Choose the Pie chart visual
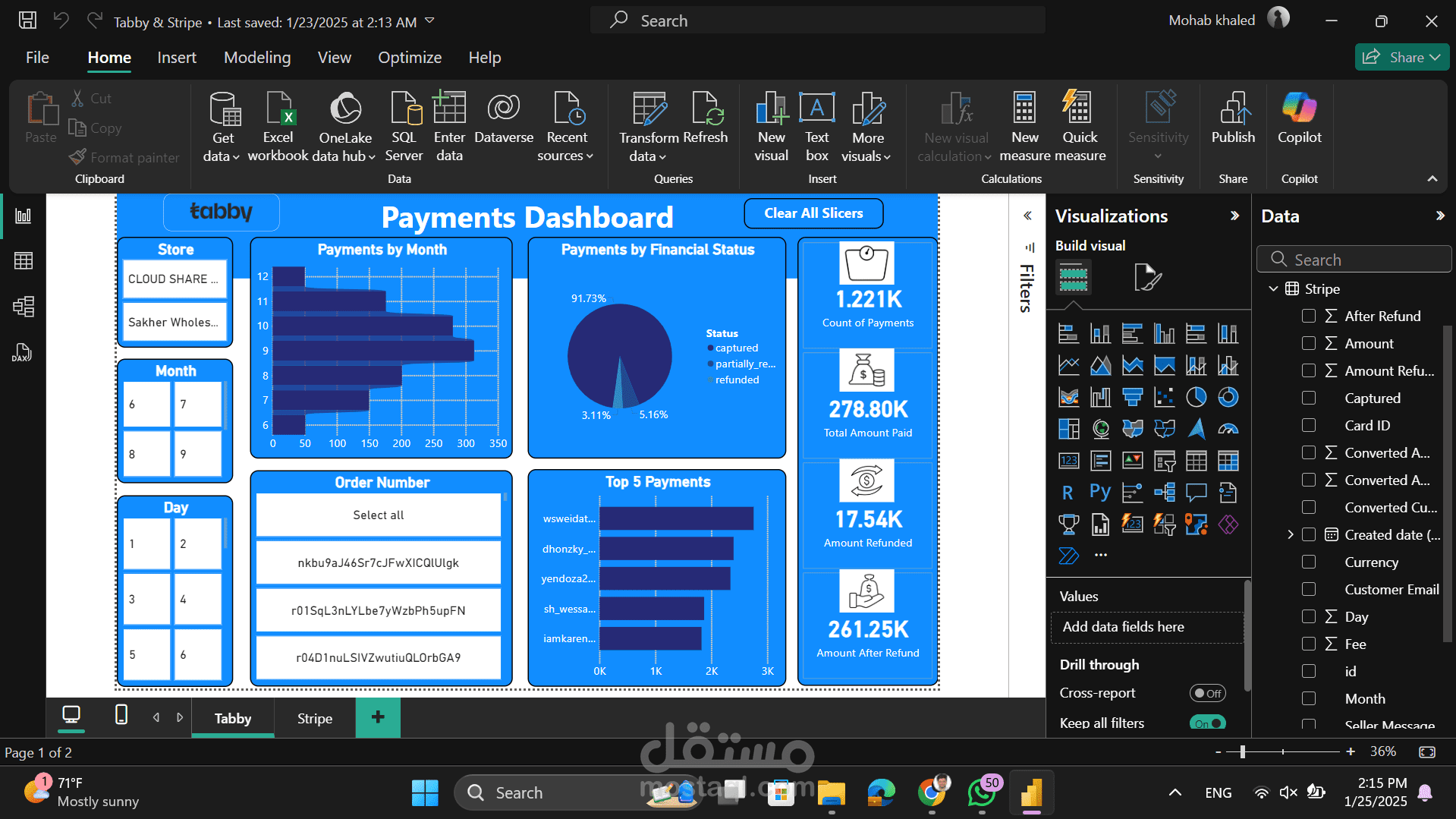1456x819 pixels. 1196,397
